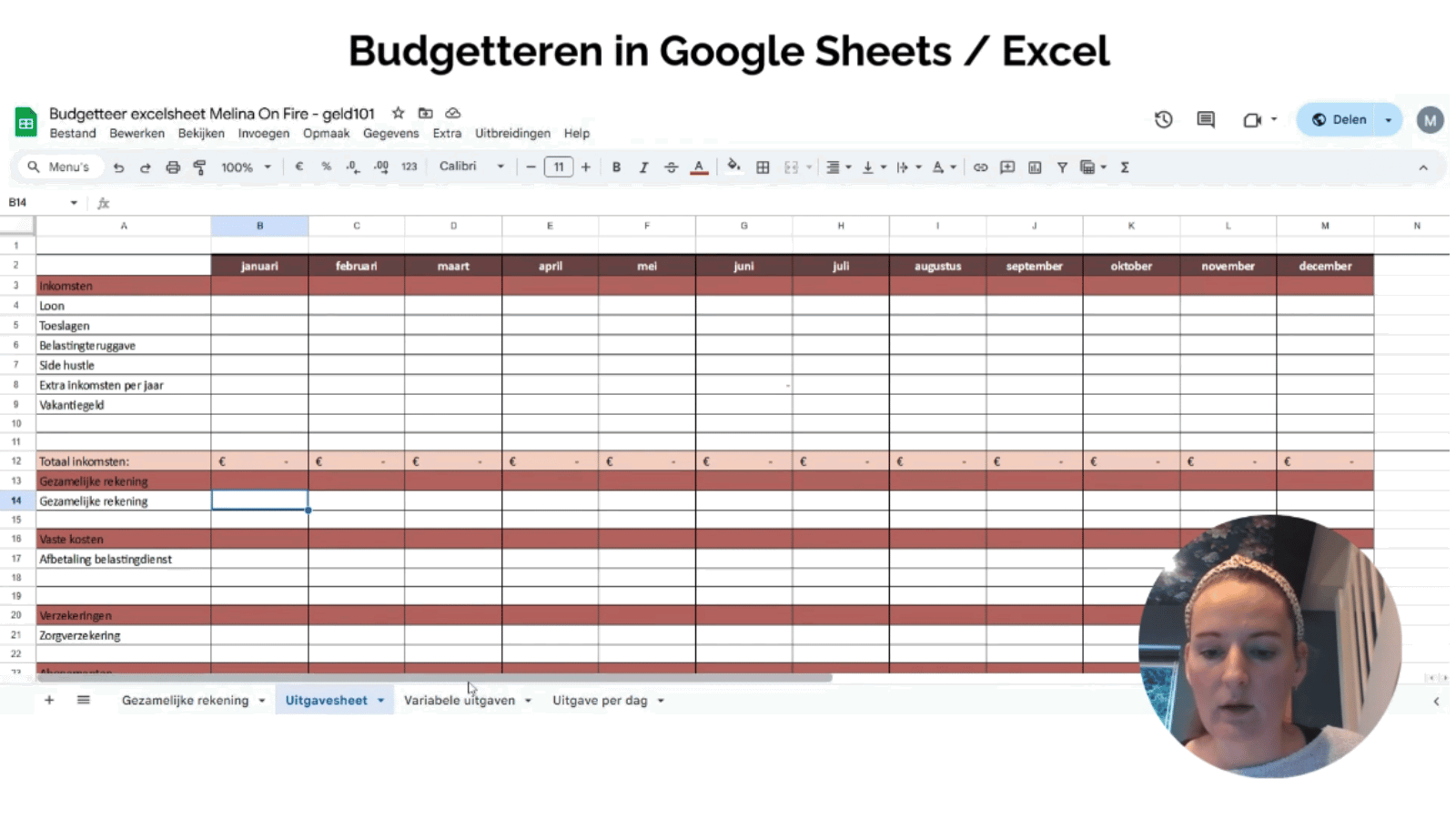Open the 123 number format menu
The image size is (1456, 819).
click(409, 167)
